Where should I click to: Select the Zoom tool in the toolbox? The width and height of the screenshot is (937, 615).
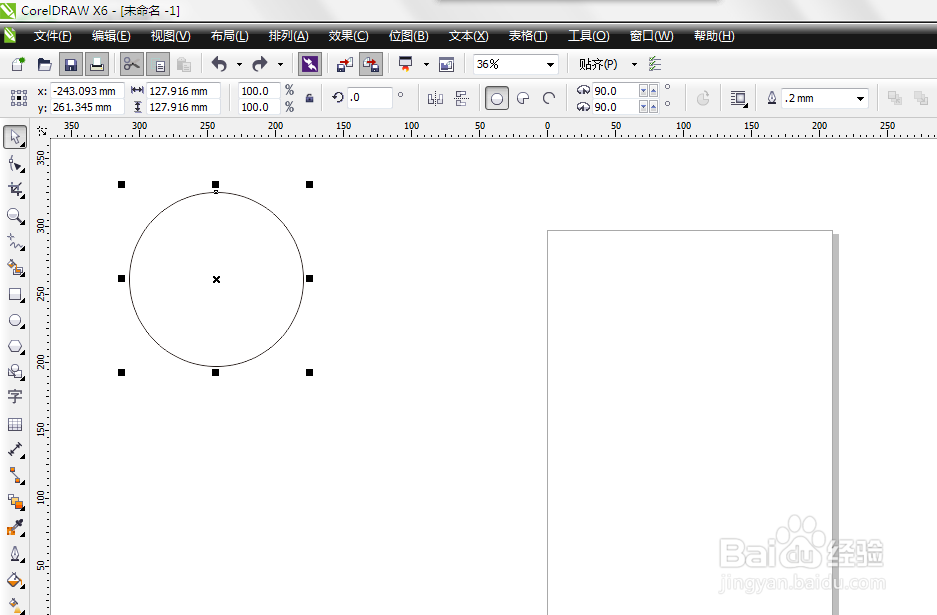(x=15, y=216)
